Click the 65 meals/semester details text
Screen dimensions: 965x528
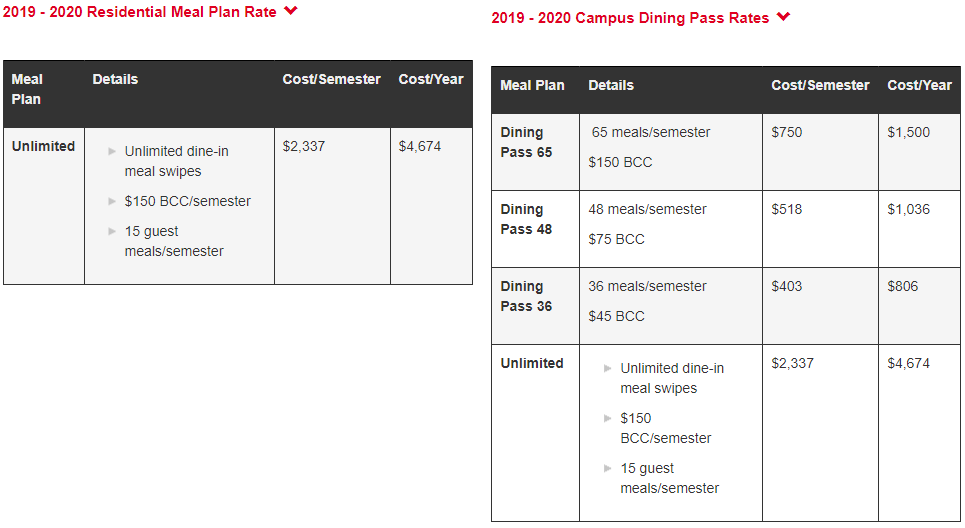click(651, 132)
